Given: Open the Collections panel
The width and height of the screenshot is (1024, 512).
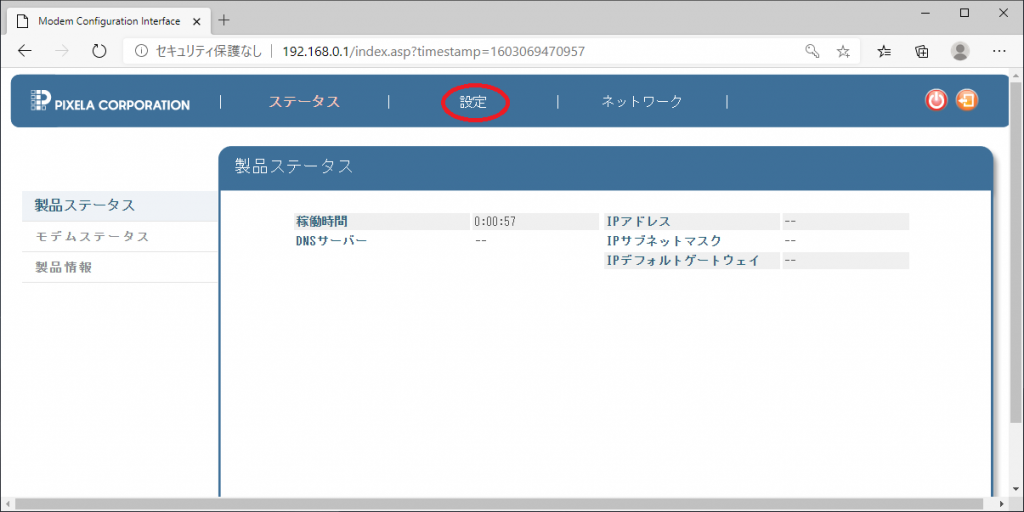Looking at the screenshot, I should (922, 51).
